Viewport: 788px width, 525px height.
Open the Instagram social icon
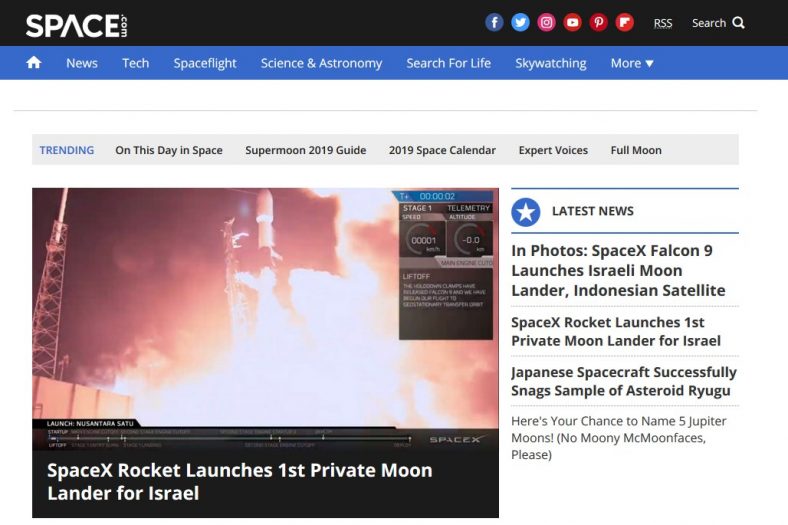pos(546,23)
